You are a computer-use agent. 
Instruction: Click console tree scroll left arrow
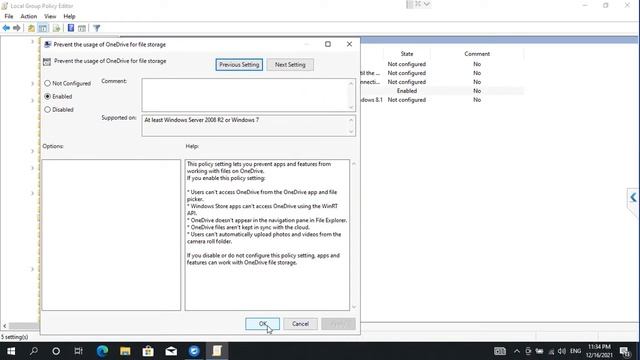(x=4, y=326)
